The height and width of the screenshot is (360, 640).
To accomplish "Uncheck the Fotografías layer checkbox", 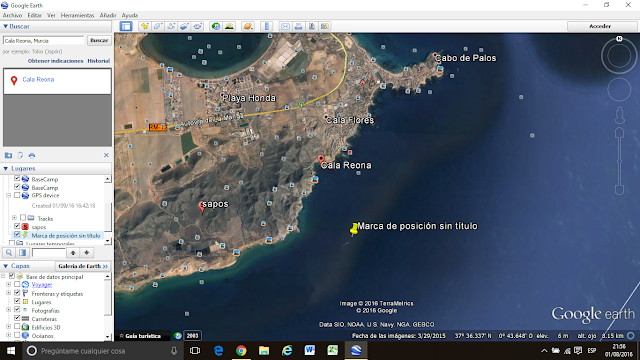I will pyautogui.click(x=17, y=309).
